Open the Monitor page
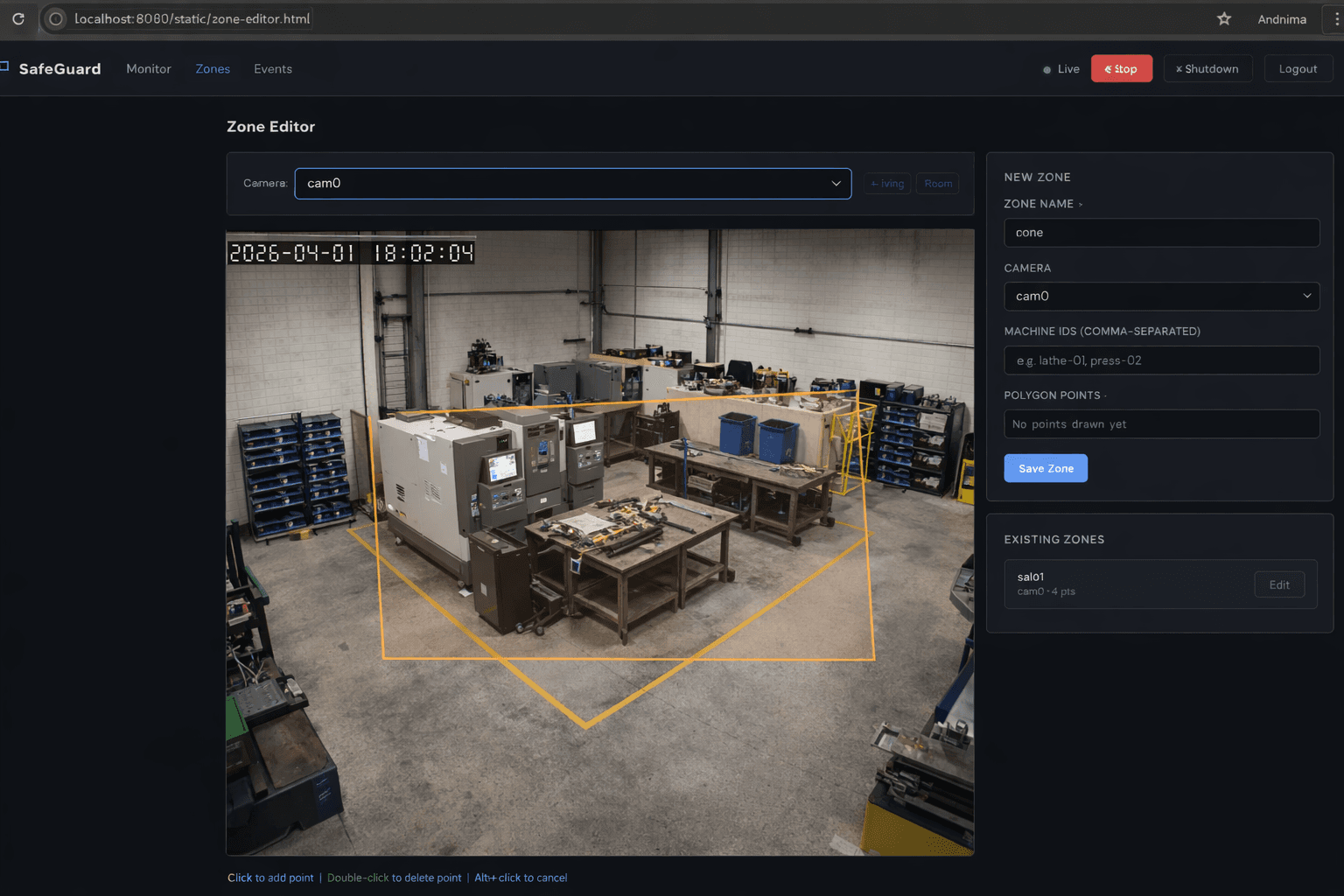Image resolution: width=1344 pixels, height=896 pixels. click(x=149, y=69)
